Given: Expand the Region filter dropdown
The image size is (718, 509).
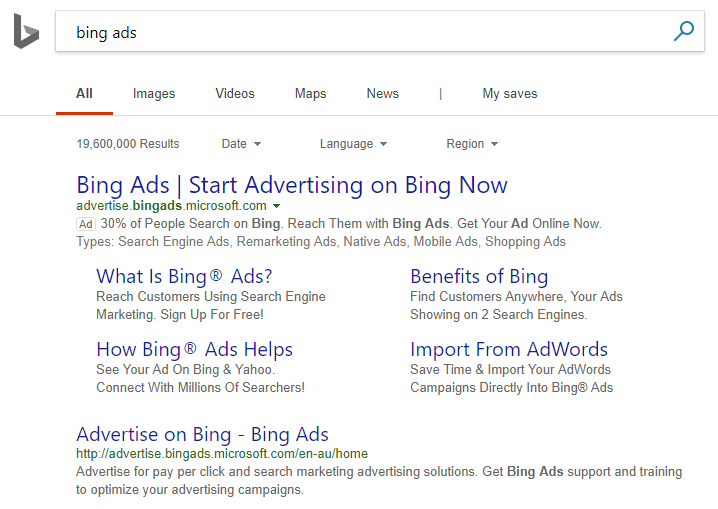Looking at the screenshot, I should 472,144.
